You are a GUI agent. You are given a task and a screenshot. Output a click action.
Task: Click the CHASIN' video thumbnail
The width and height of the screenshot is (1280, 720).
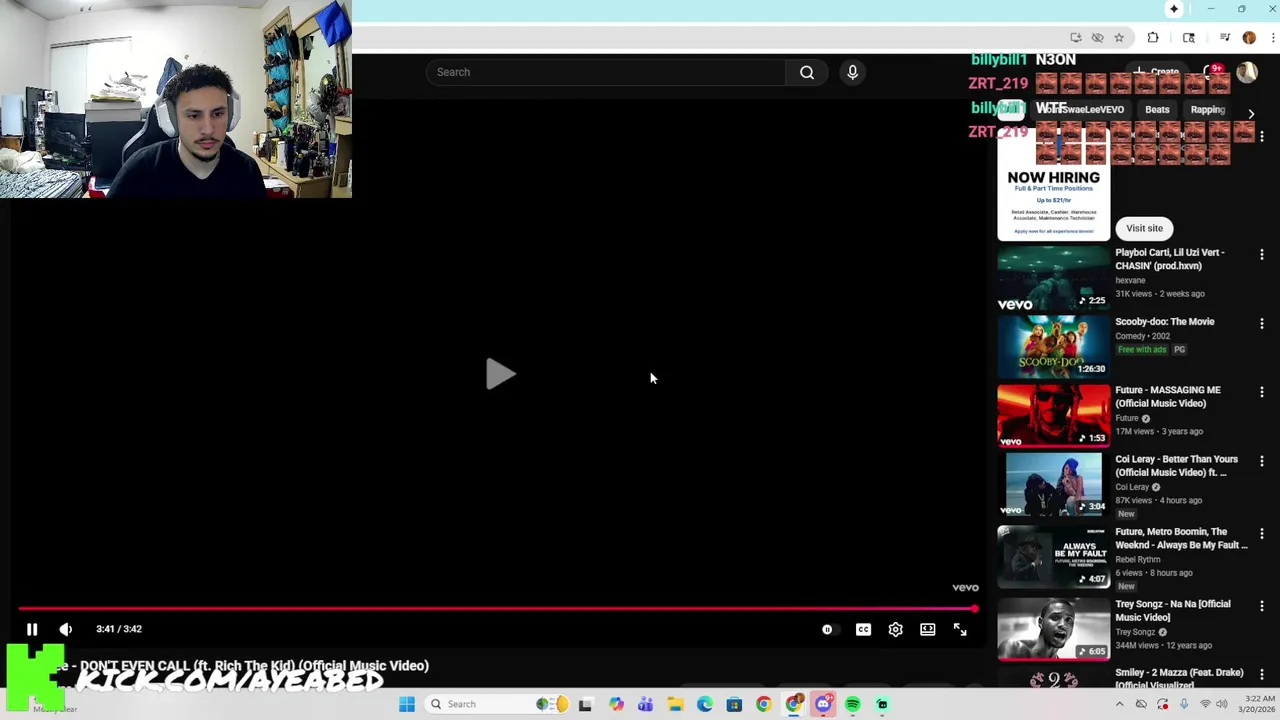tap(1053, 279)
